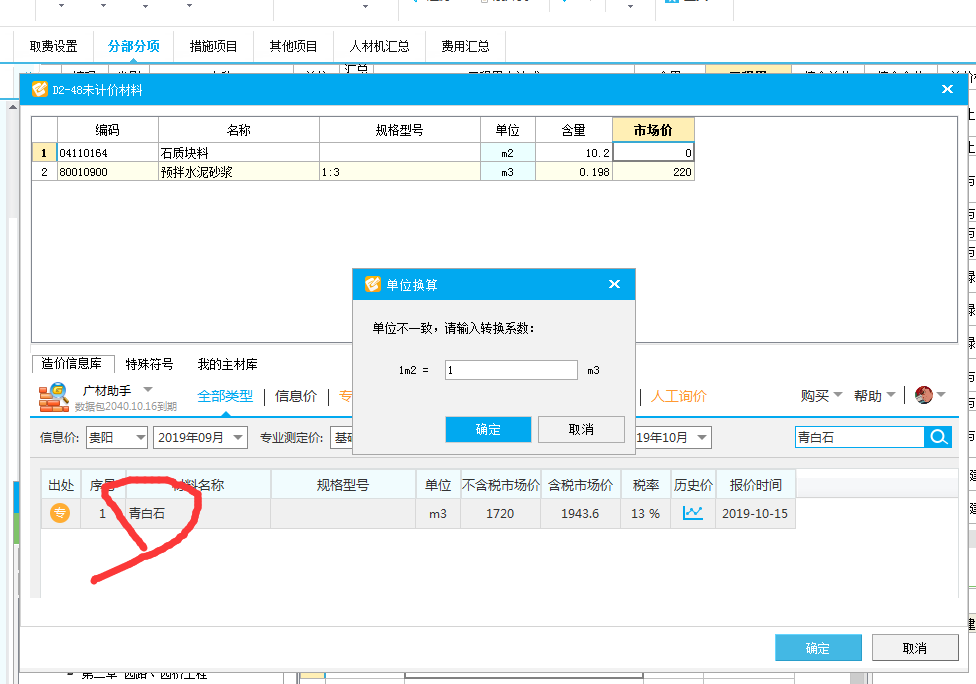Image resolution: width=976 pixels, height=684 pixels.
Task: Click the 含量 column header
Action: pyautogui.click(x=573, y=130)
